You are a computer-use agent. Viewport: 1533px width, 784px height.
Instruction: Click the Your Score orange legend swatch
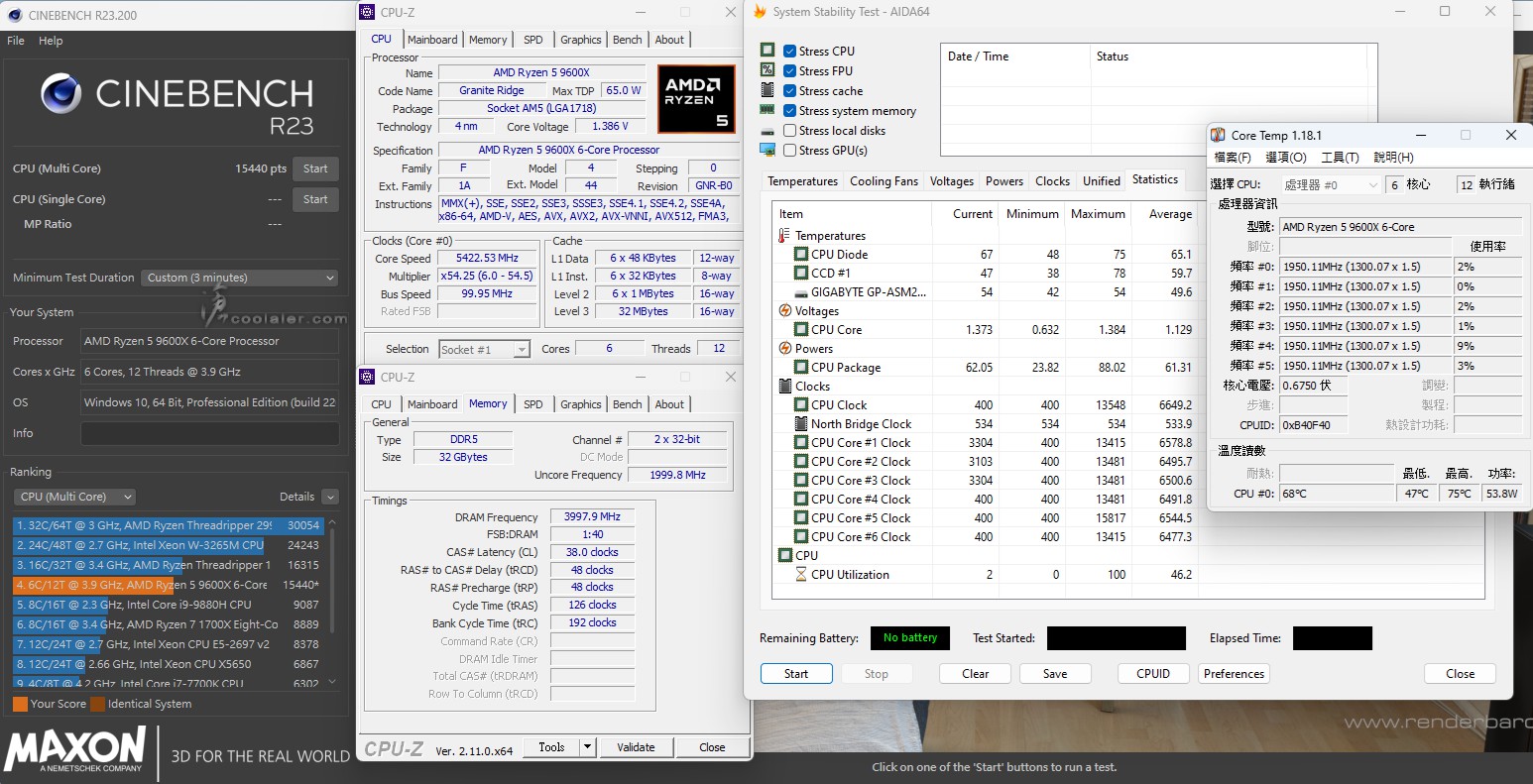coord(20,704)
